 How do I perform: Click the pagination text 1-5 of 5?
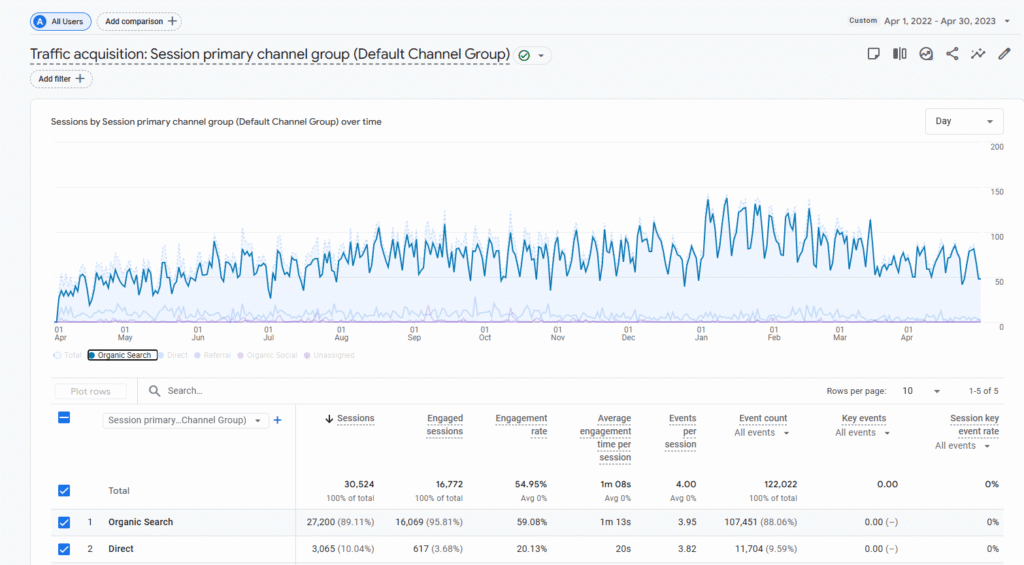click(984, 391)
